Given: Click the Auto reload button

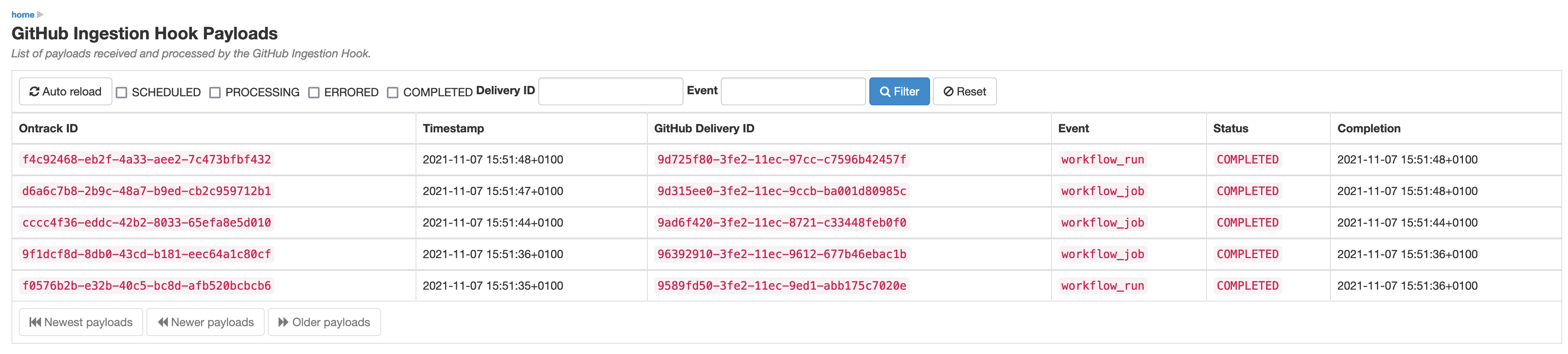Looking at the screenshot, I should pyautogui.click(x=65, y=91).
